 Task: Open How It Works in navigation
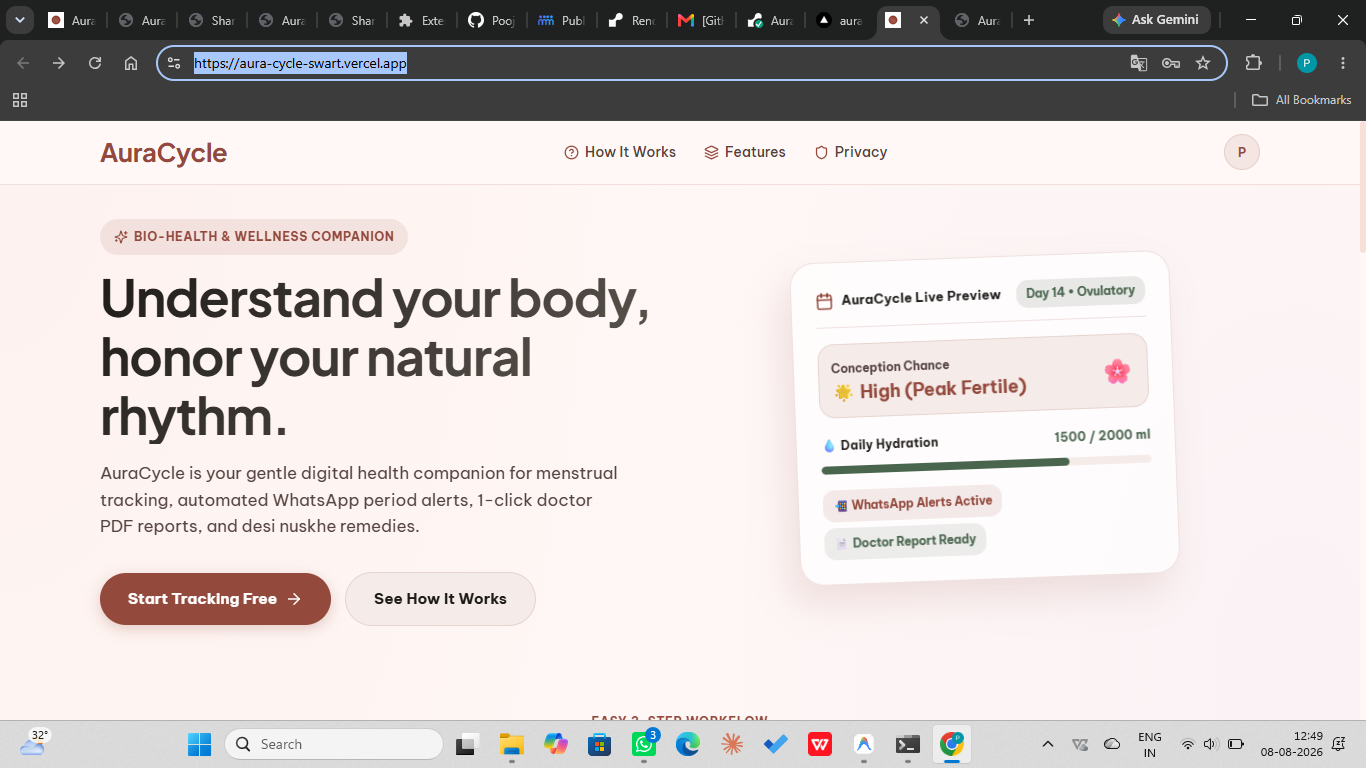click(620, 152)
